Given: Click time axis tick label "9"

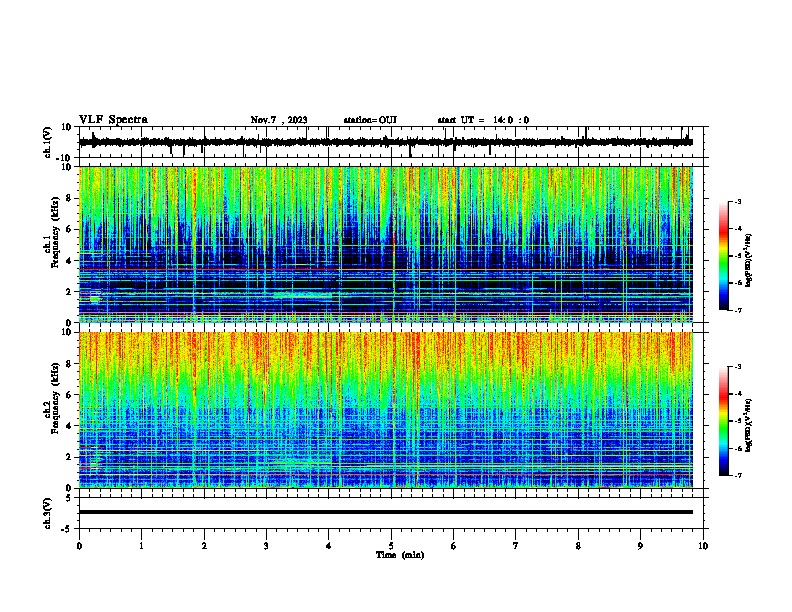Looking at the screenshot, I should [640, 546].
